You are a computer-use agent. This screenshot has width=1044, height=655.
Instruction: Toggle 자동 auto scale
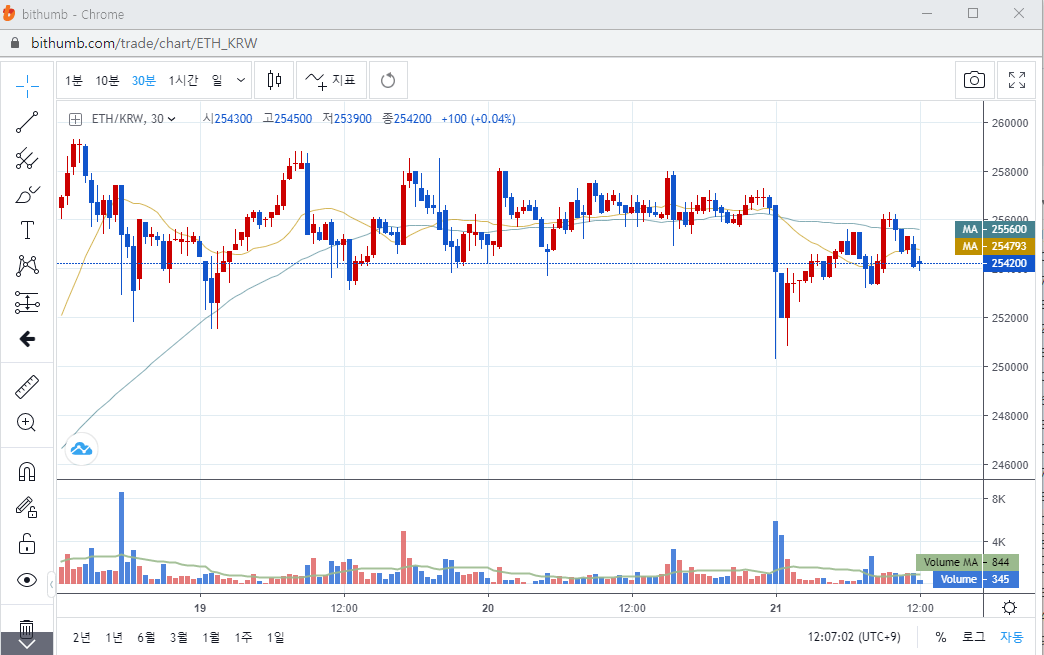coord(1012,637)
